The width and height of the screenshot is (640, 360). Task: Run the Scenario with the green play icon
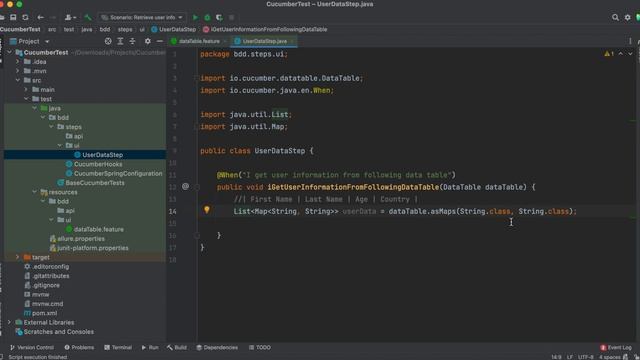click(x=195, y=18)
